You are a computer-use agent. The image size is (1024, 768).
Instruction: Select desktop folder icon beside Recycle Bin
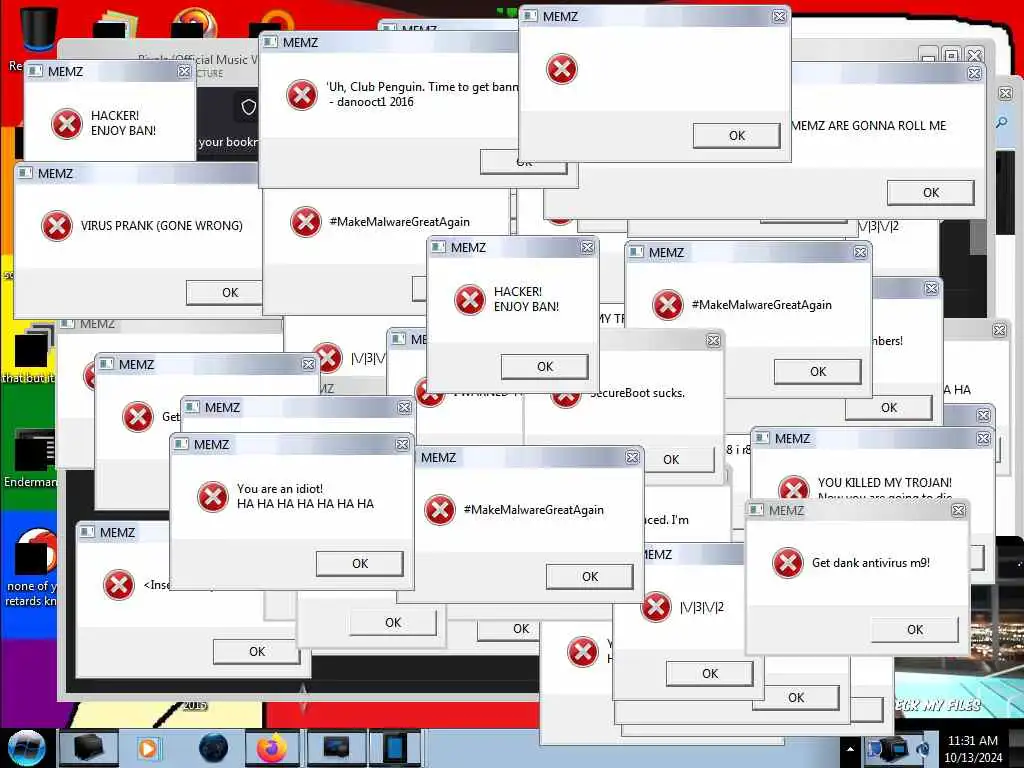(115, 25)
